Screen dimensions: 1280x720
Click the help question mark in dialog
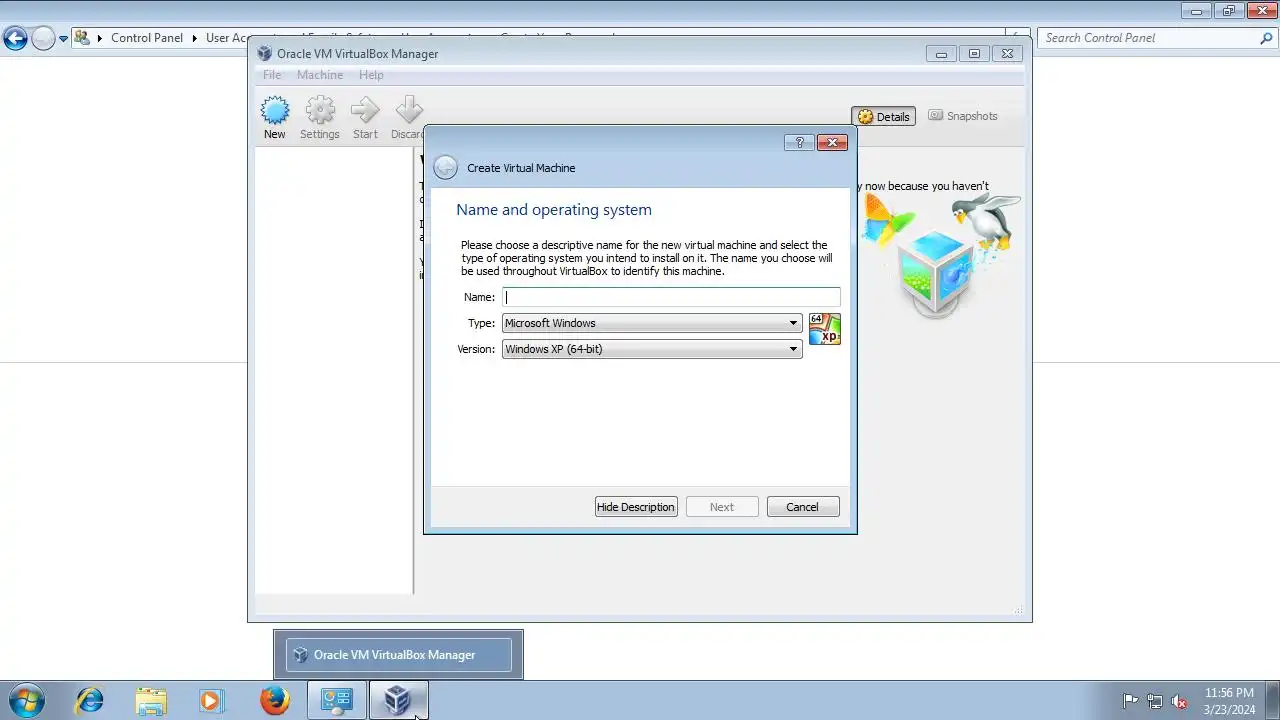point(799,143)
